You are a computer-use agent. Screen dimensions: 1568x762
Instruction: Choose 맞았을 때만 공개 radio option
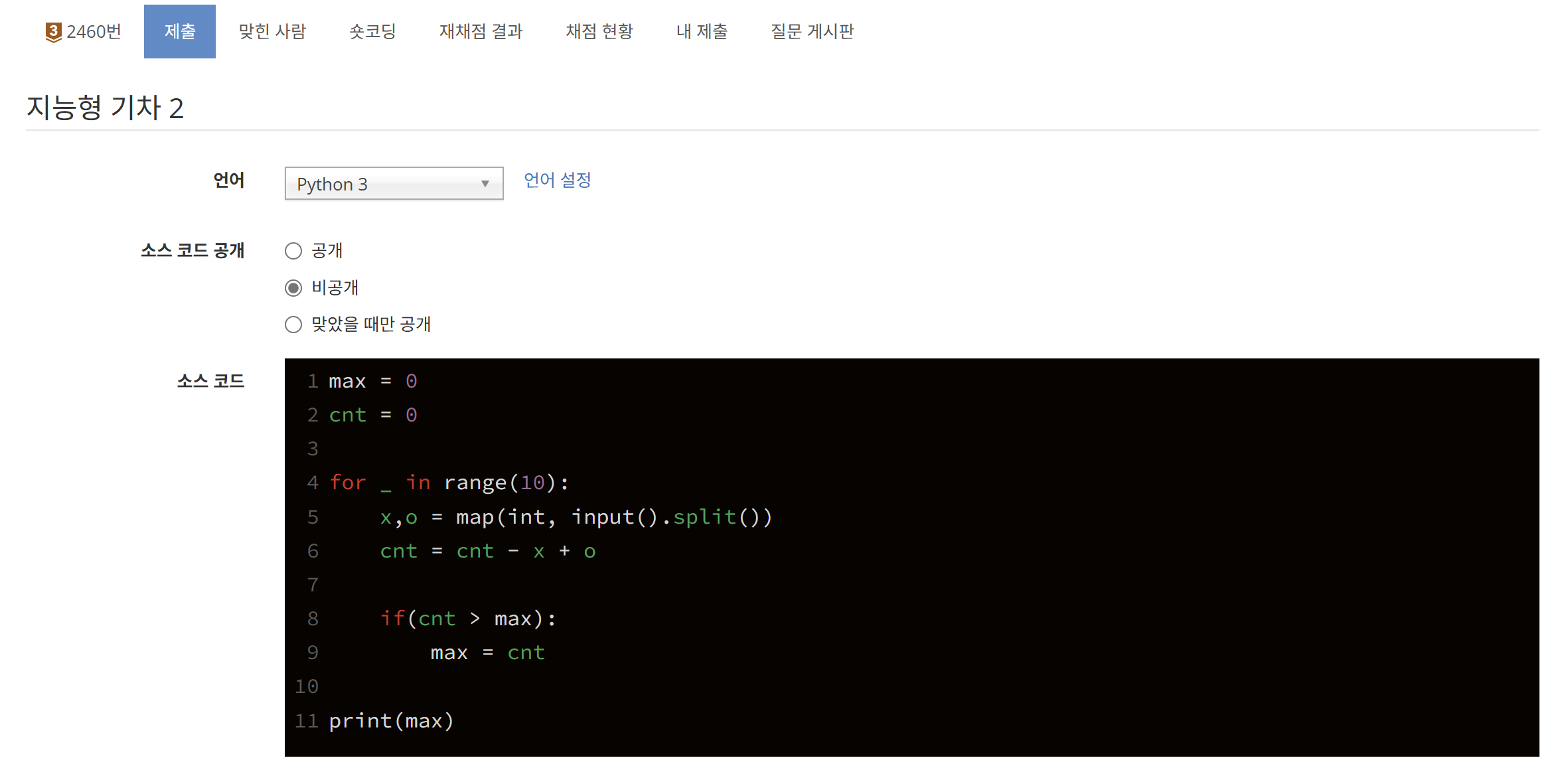click(293, 325)
